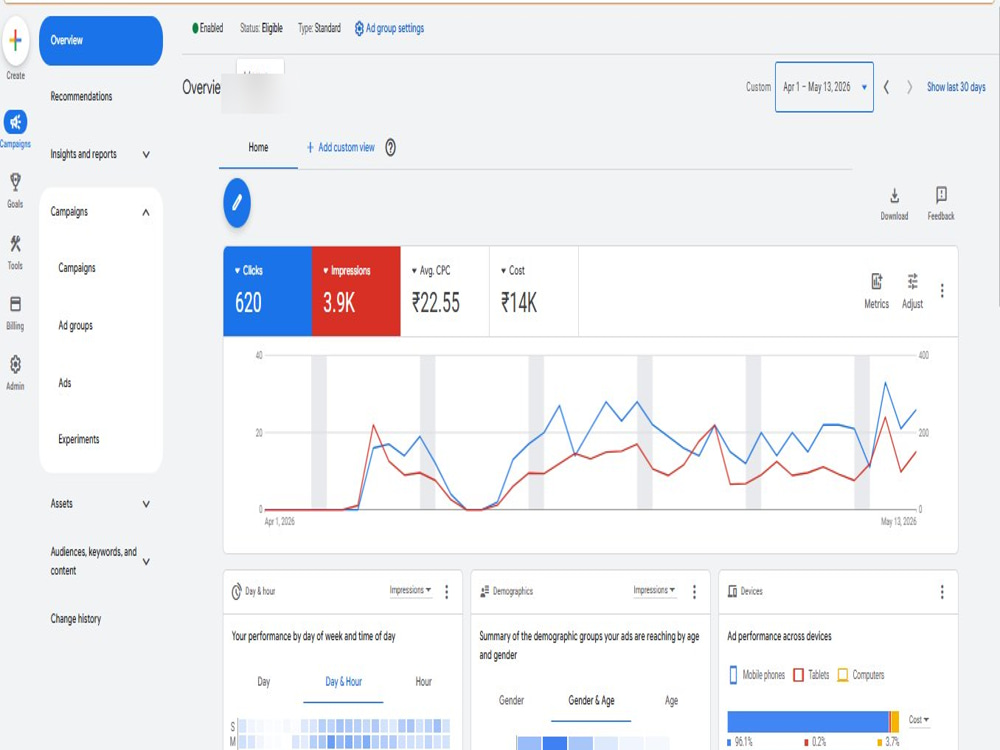Image resolution: width=1000 pixels, height=750 pixels.
Task: Open Impressions dropdown in Day & hour card
Action: click(x=410, y=590)
